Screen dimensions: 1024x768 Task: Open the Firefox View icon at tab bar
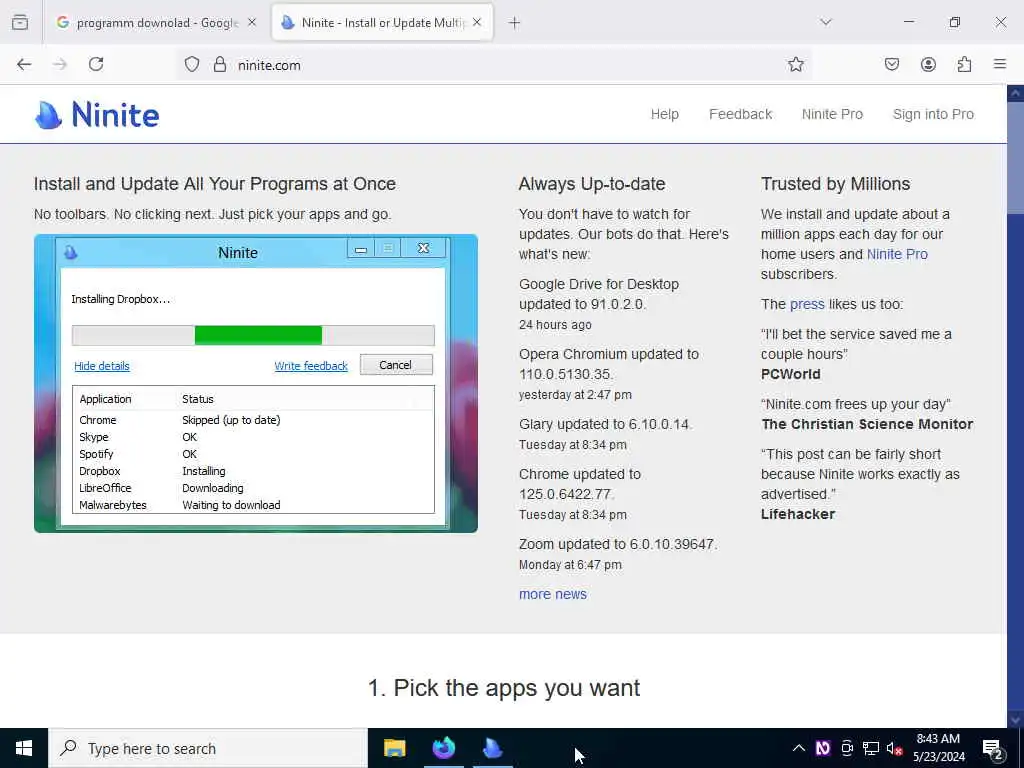coord(20,22)
